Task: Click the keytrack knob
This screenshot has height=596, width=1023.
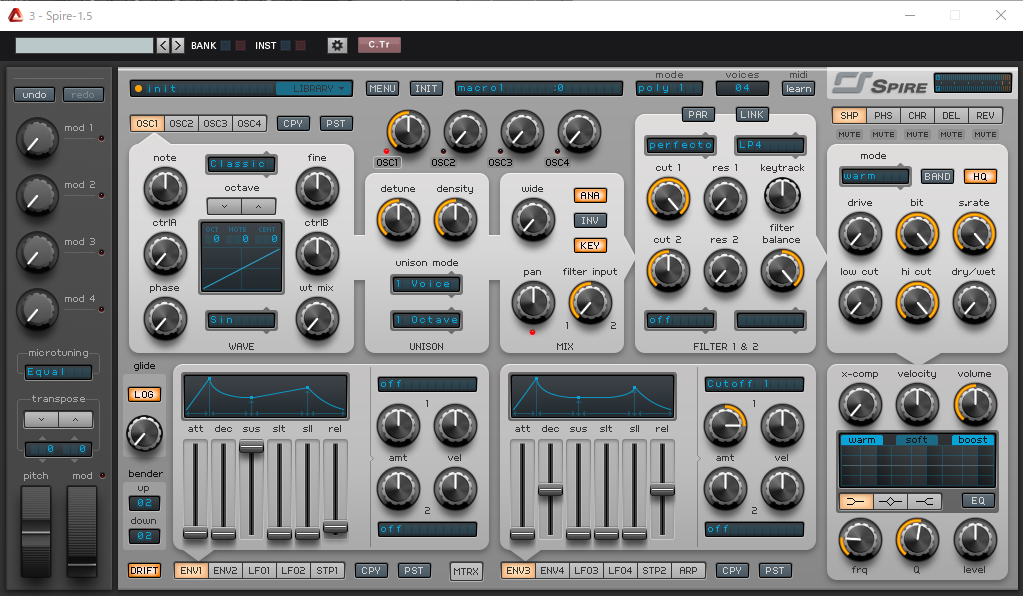Action: [x=782, y=195]
